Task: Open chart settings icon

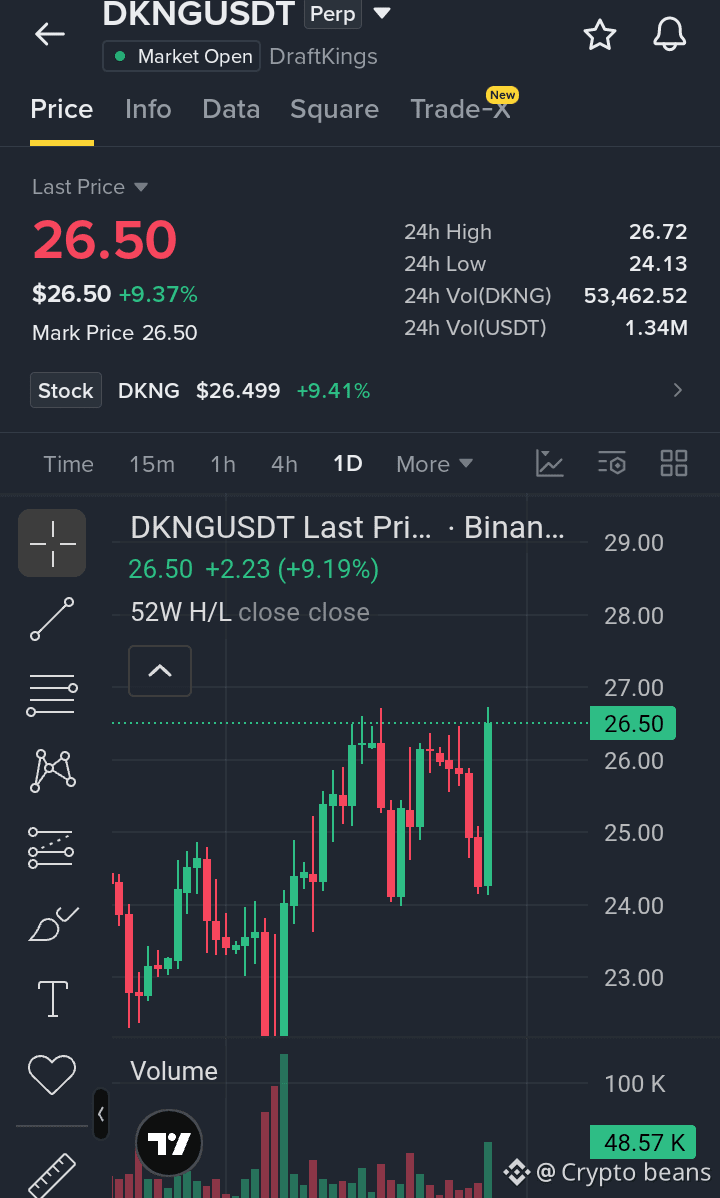Action: point(612,464)
